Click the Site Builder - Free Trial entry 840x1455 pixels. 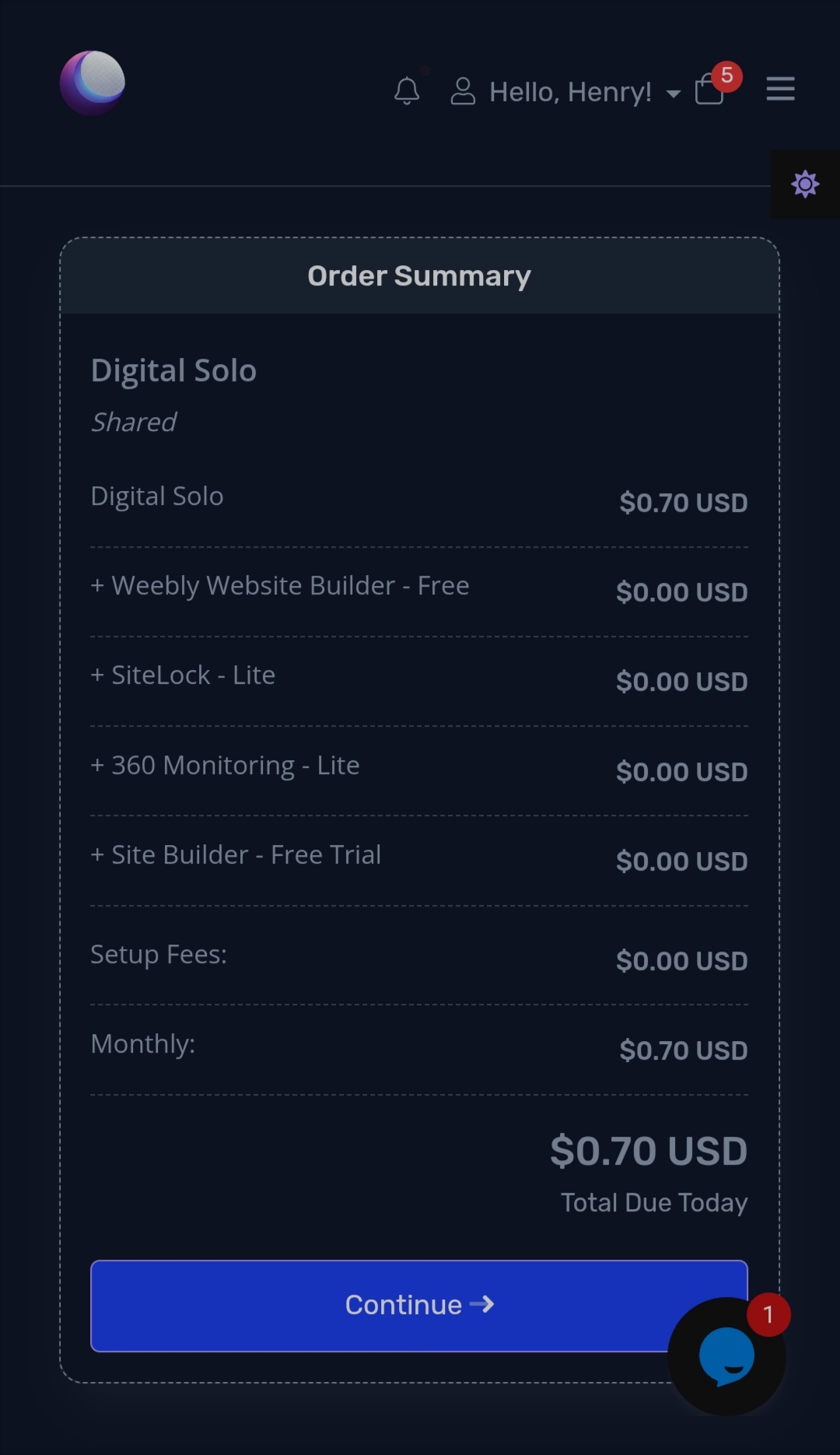tap(236, 854)
